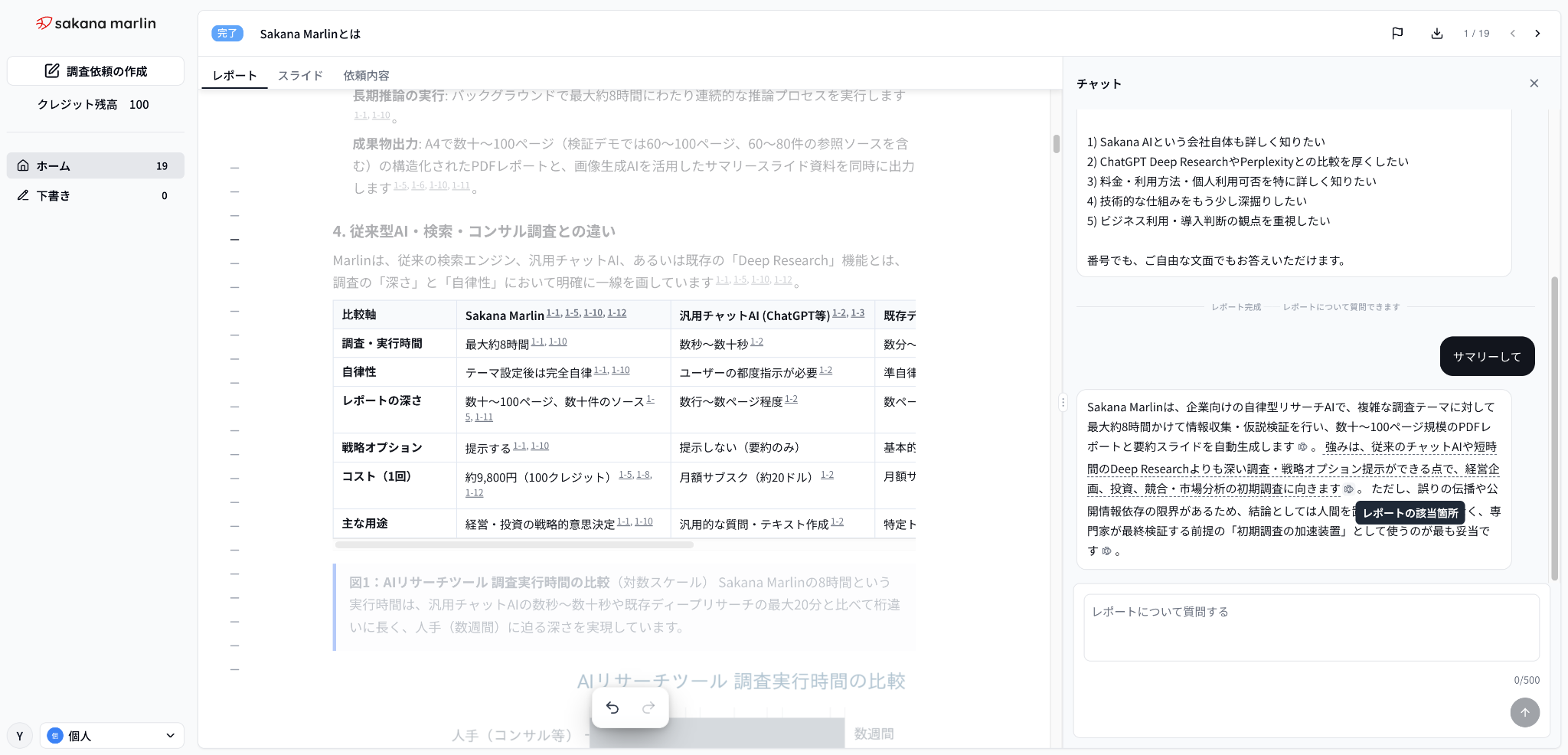Open the 個人 workspace dropdown
The height and width of the screenshot is (755, 1568).
[112, 736]
